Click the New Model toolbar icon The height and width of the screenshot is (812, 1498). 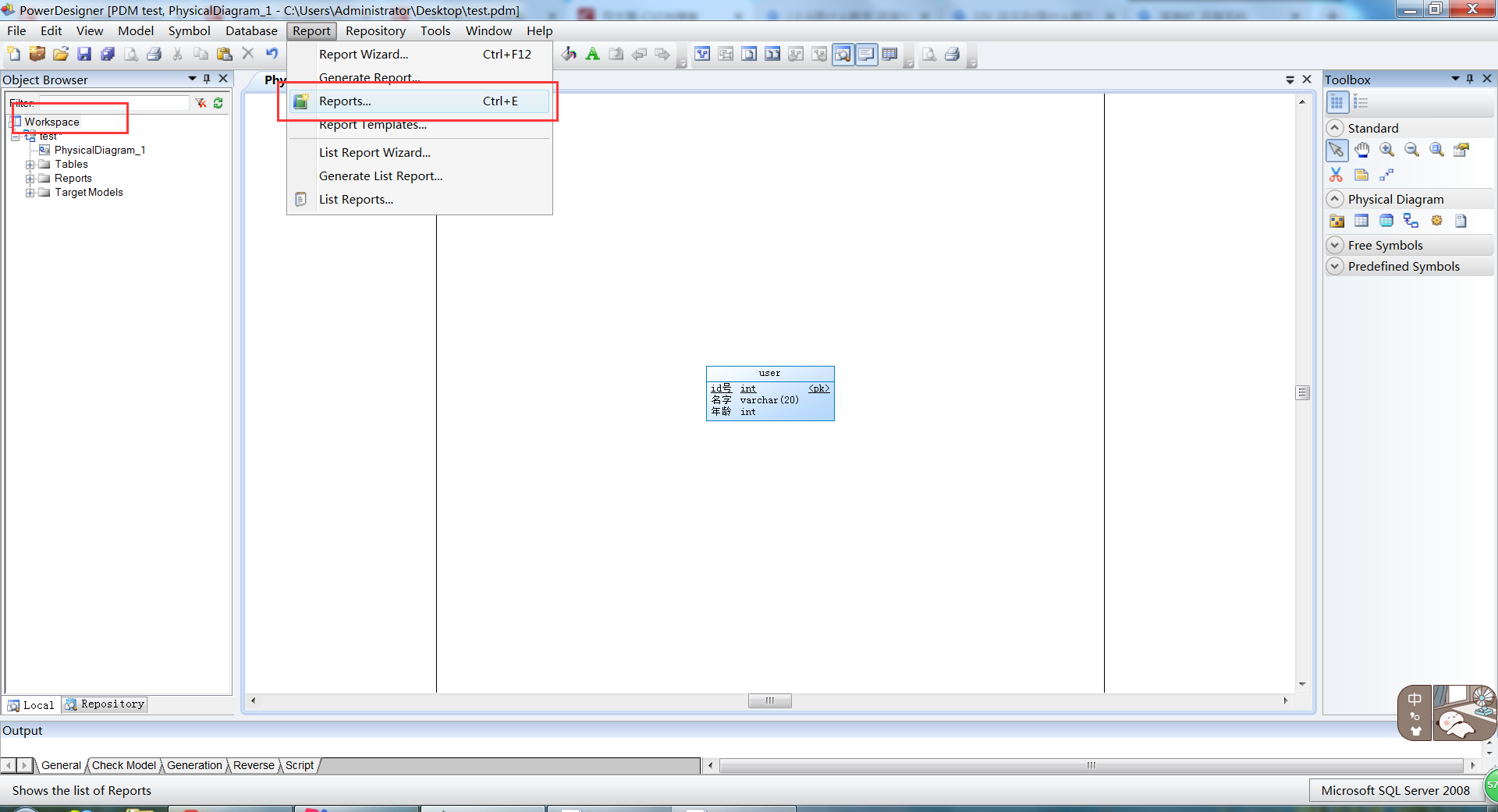(13, 54)
